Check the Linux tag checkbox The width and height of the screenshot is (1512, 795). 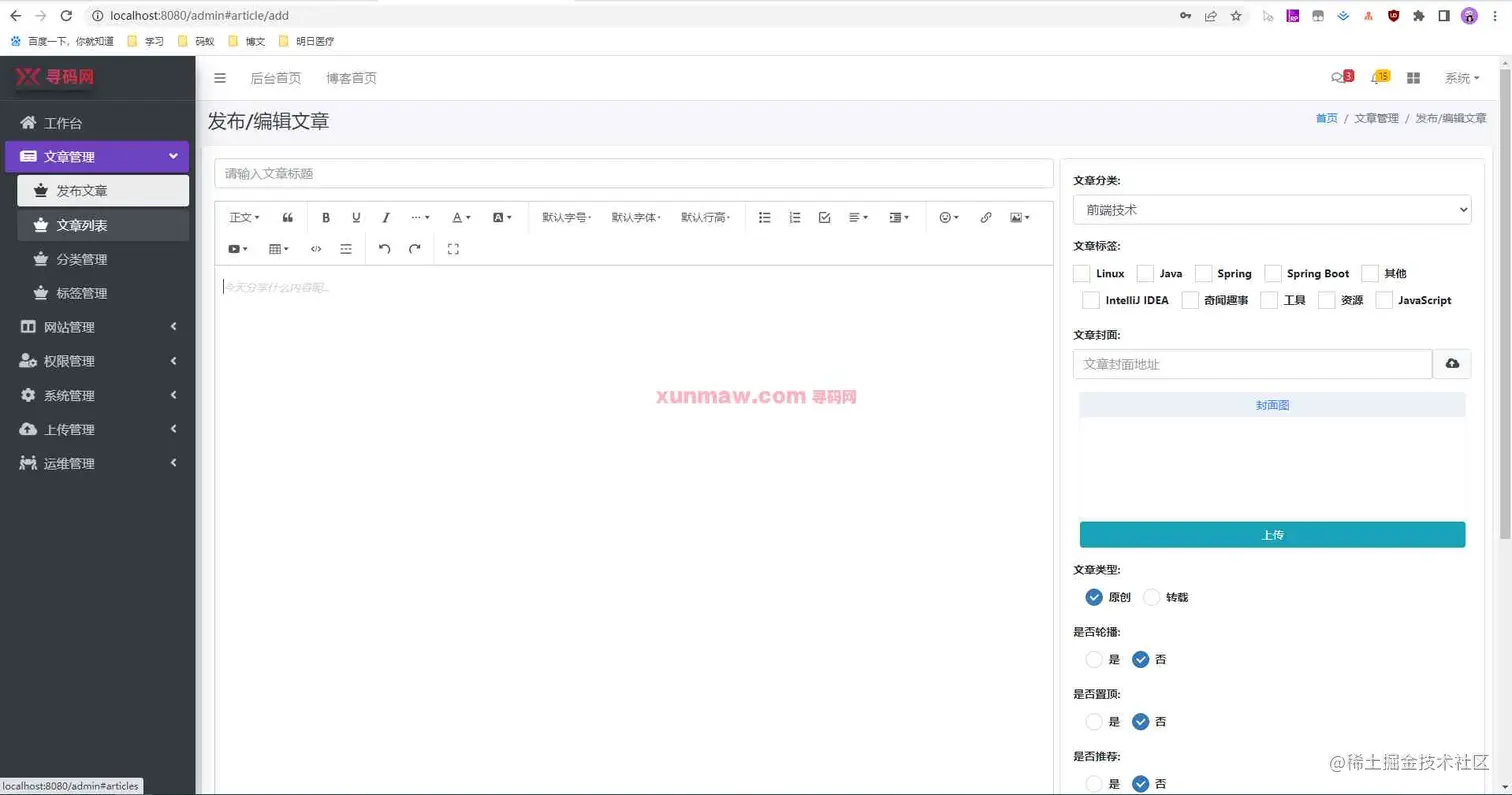coord(1081,274)
